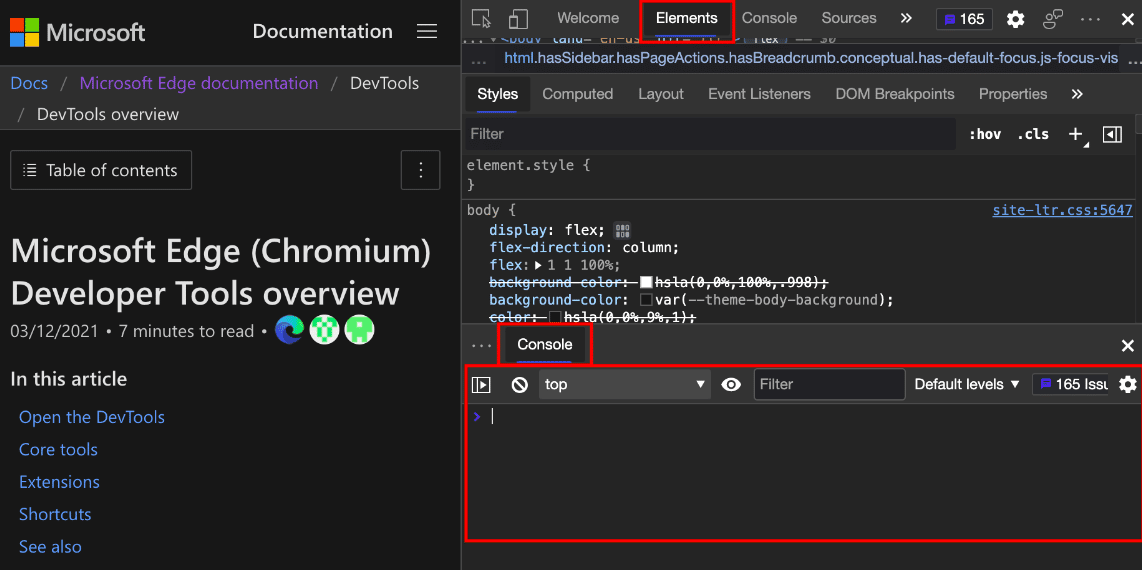Image resolution: width=1142 pixels, height=570 pixels.
Task: Click the breadcrumb overflow ellipsis
Action: tap(479, 63)
